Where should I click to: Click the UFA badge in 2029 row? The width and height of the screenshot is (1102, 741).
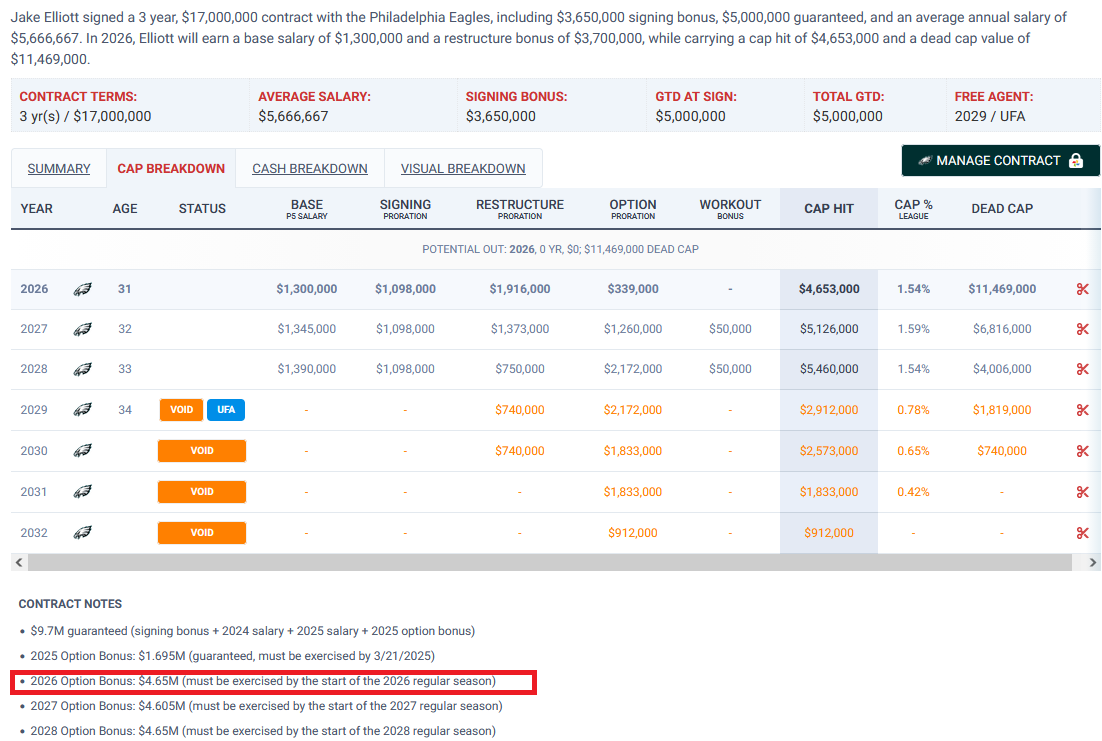click(226, 410)
